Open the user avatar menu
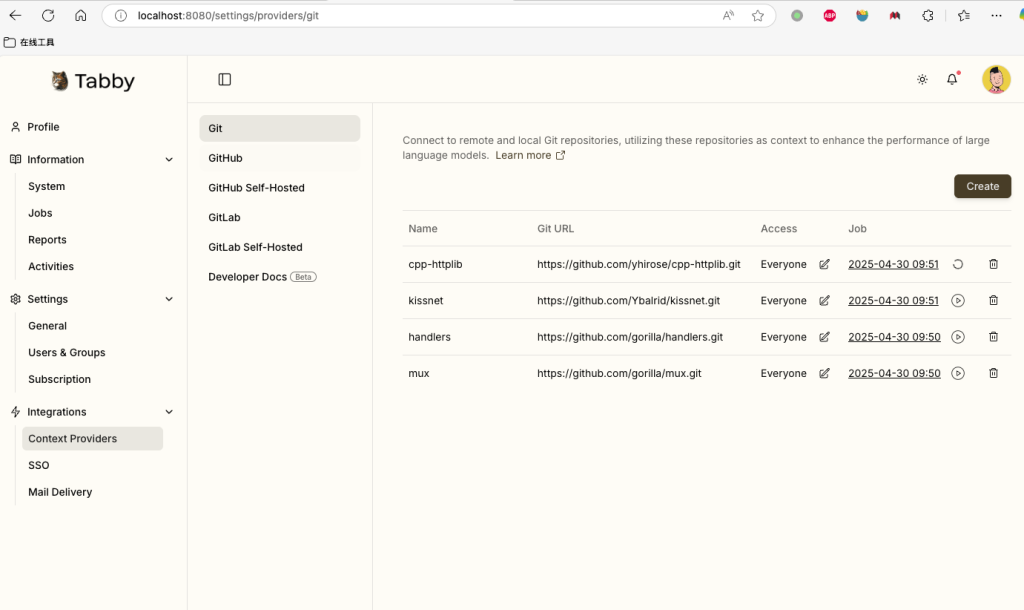Image resolution: width=1024 pixels, height=610 pixels. pos(996,80)
